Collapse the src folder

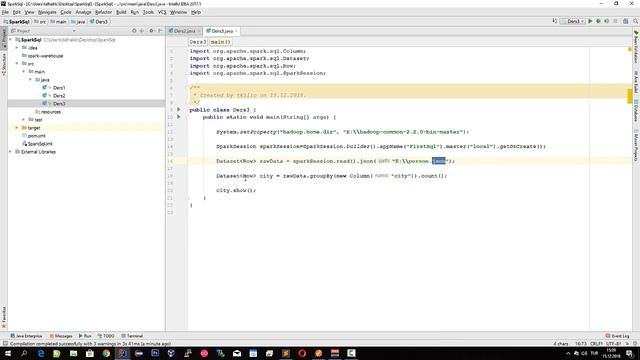click(x=17, y=64)
